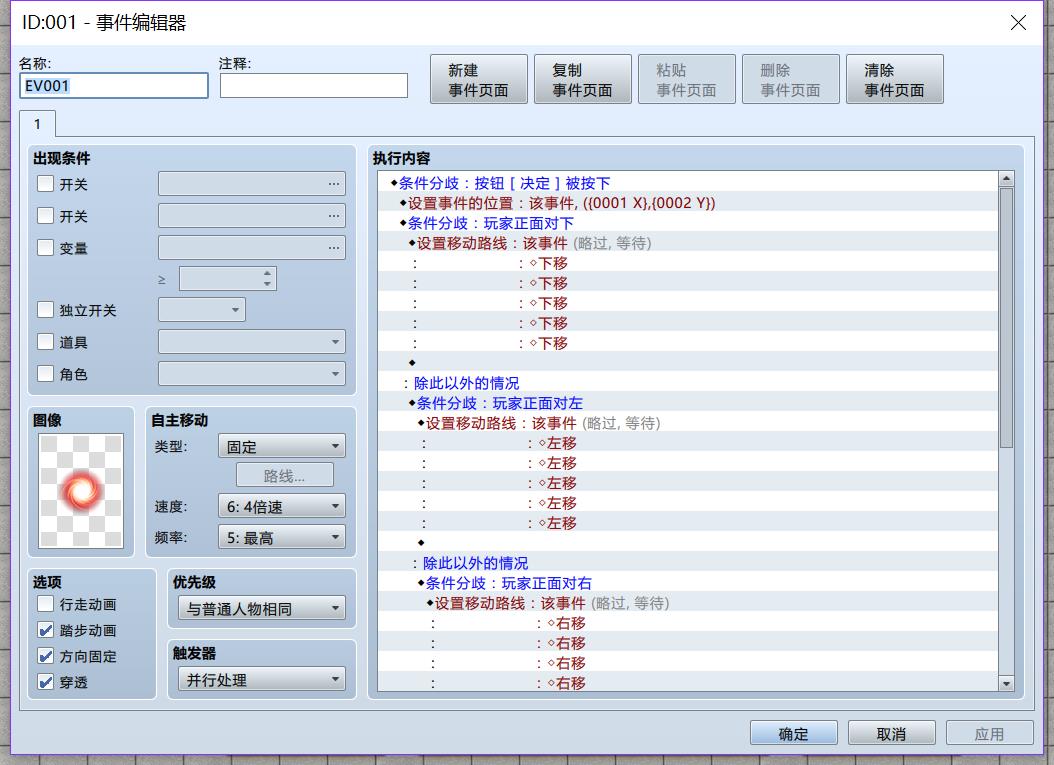
Task: Select the second 除此以外的情况 line
Action: pos(688,563)
